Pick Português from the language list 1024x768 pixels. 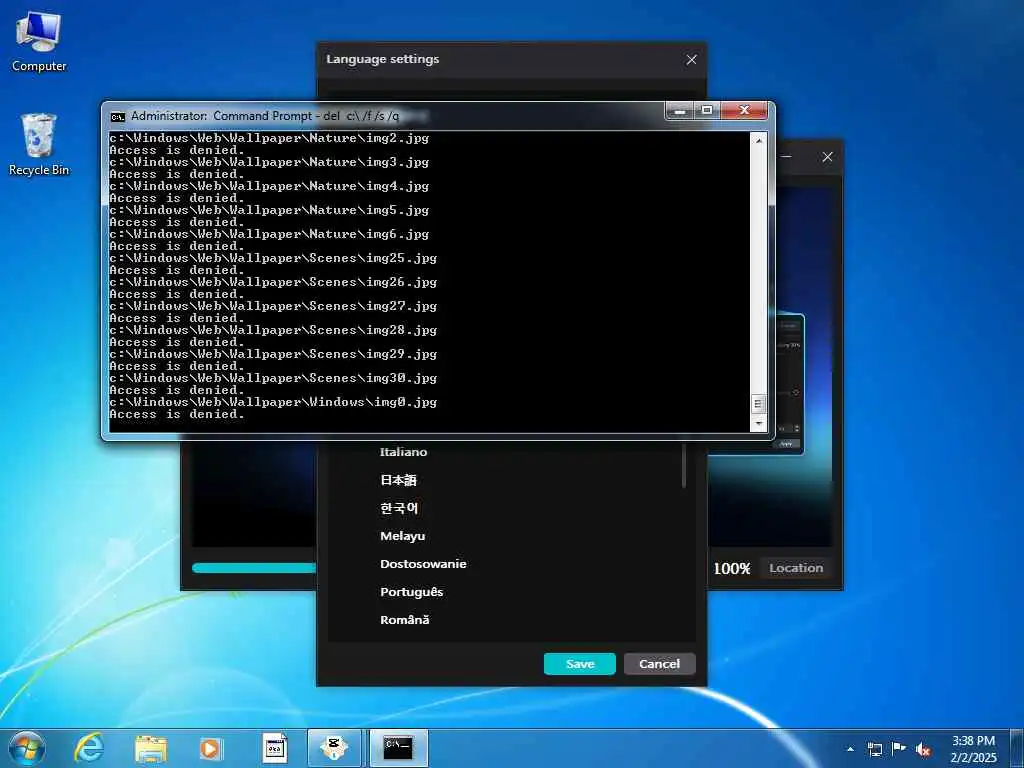(x=411, y=592)
